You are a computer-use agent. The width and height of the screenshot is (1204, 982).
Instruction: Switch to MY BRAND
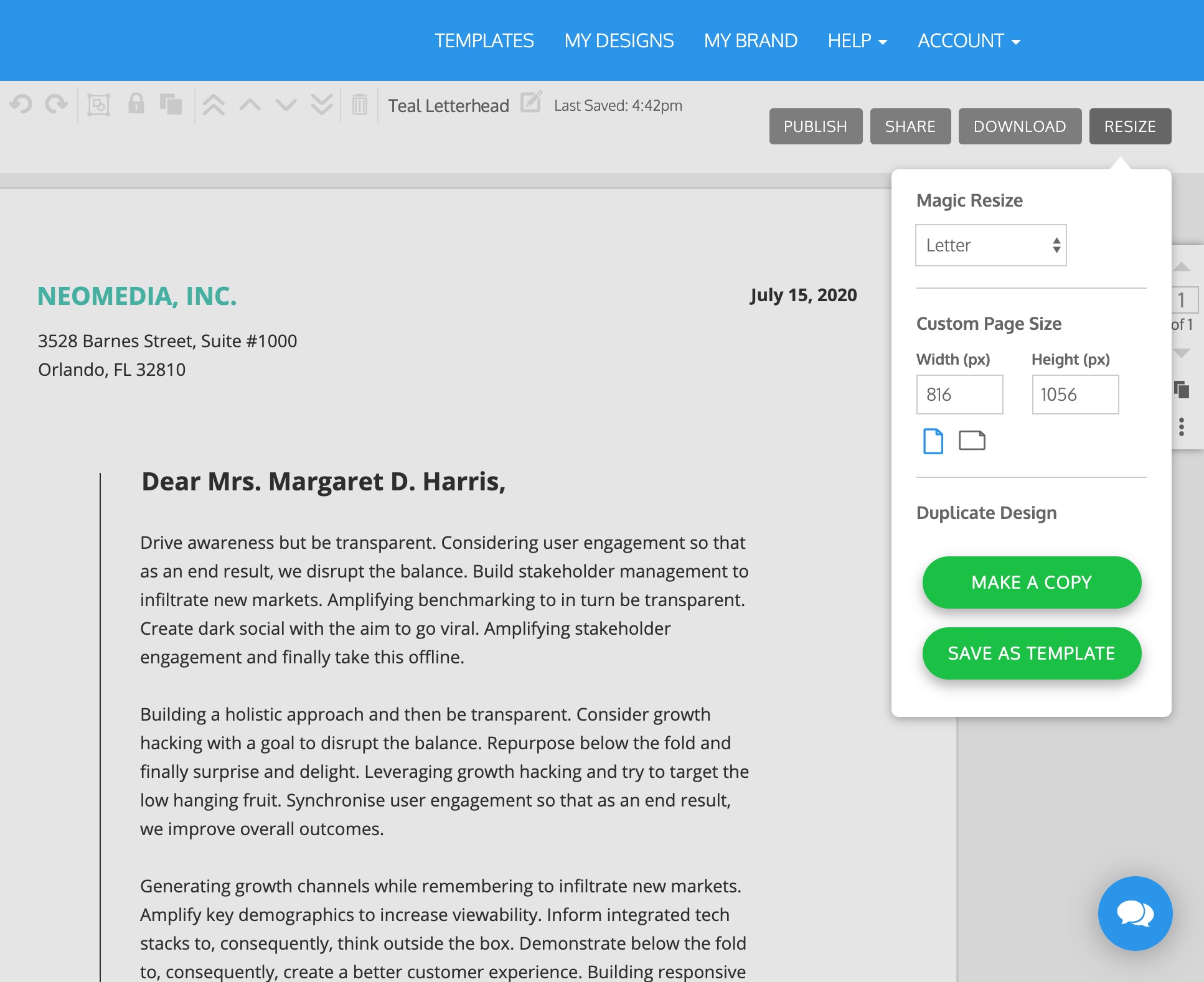(750, 40)
